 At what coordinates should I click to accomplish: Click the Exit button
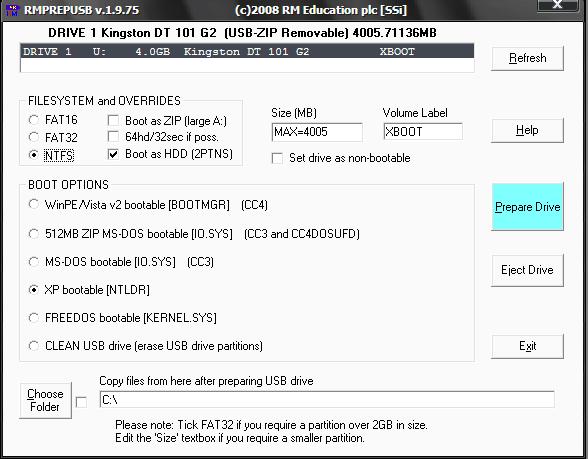point(527,346)
